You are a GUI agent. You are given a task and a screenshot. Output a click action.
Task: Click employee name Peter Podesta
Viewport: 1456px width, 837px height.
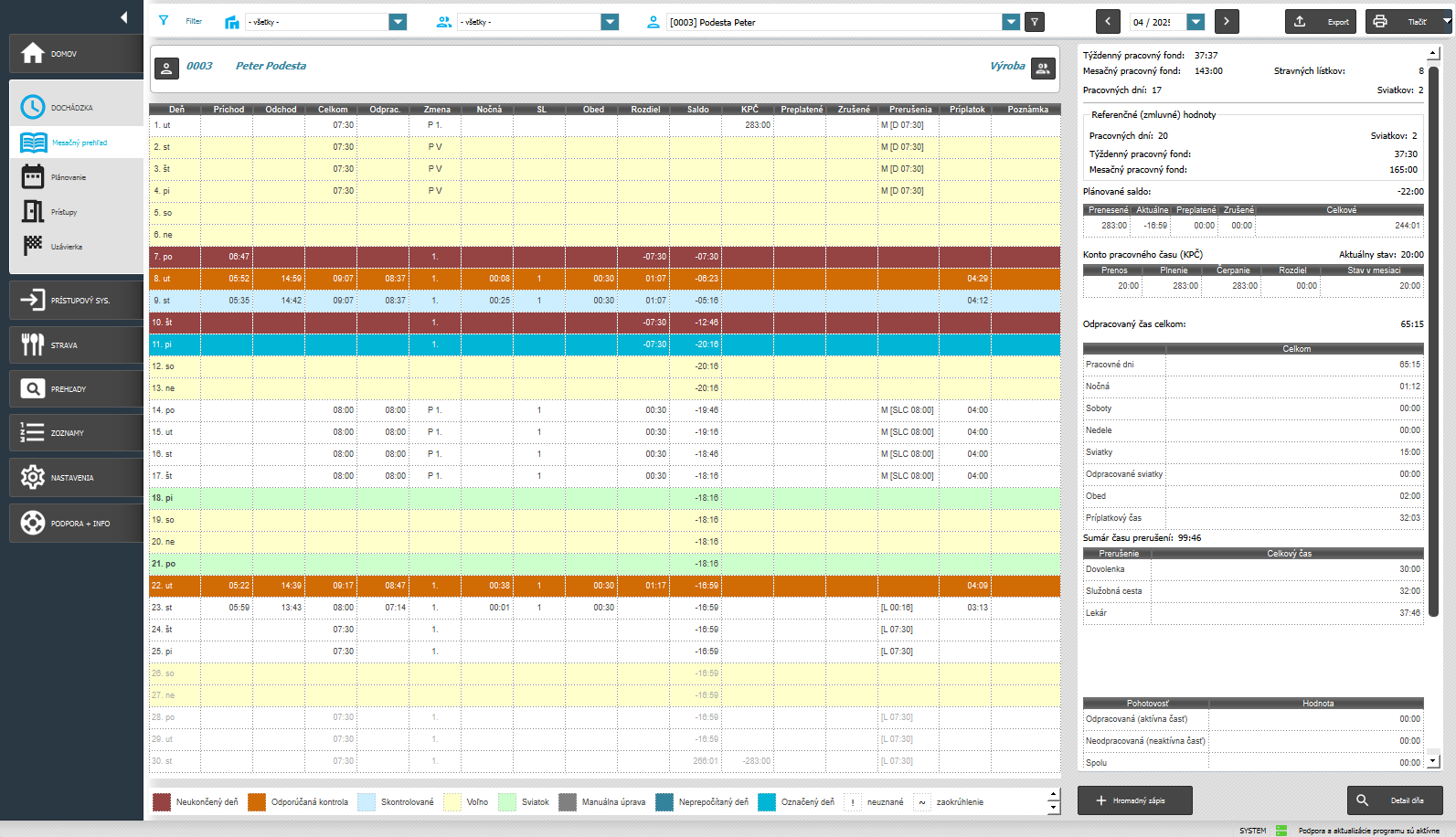(x=271, y=66)
